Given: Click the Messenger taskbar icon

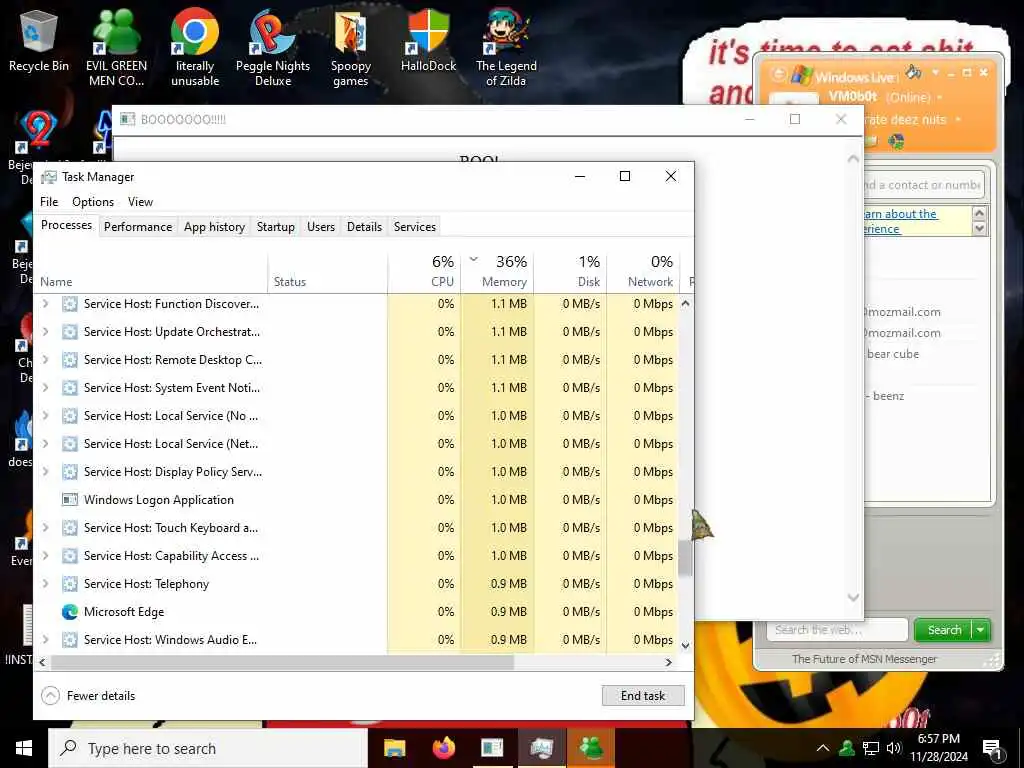Looking at the screenshot, I should point(591,748).
